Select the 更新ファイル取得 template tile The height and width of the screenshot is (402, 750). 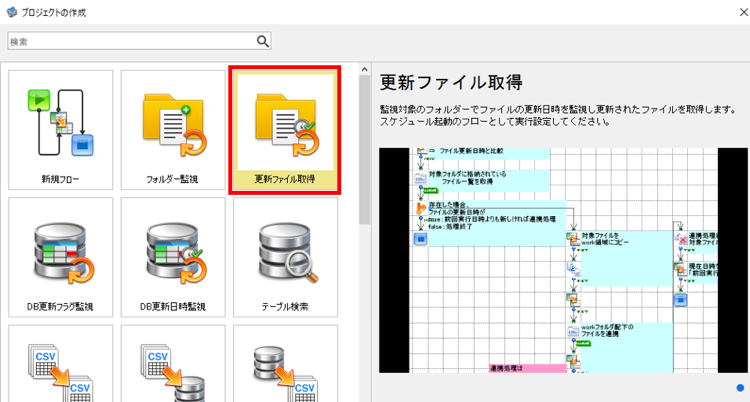[x=285, y=130]
